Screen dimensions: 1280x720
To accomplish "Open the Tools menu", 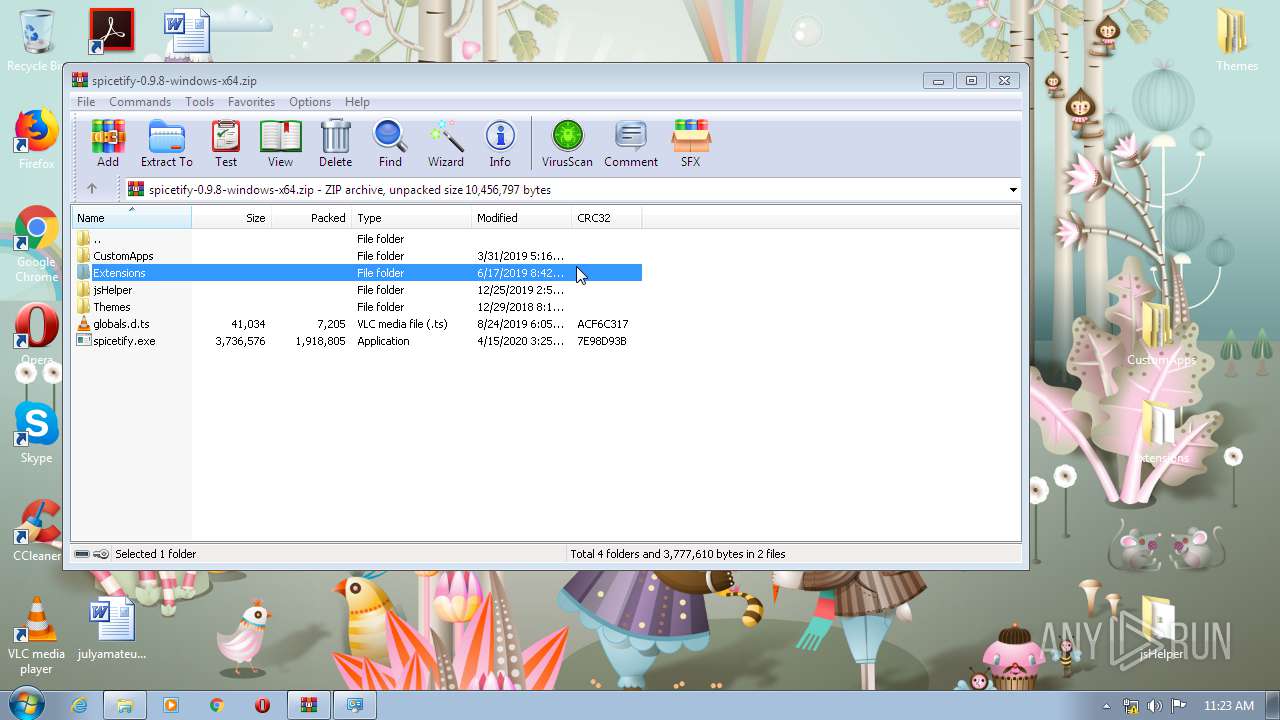I will pyautogui.click(x=199, y=102).
